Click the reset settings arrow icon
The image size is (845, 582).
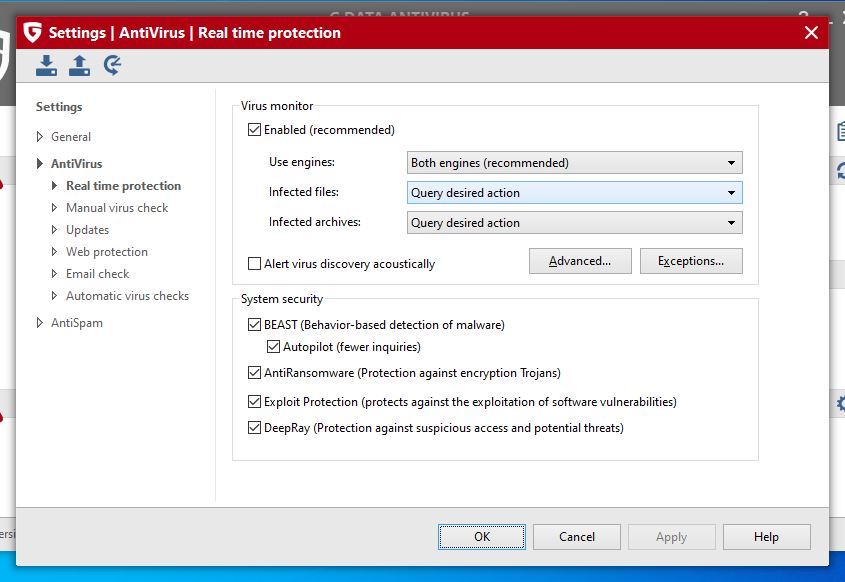click(x=112, y=65)
